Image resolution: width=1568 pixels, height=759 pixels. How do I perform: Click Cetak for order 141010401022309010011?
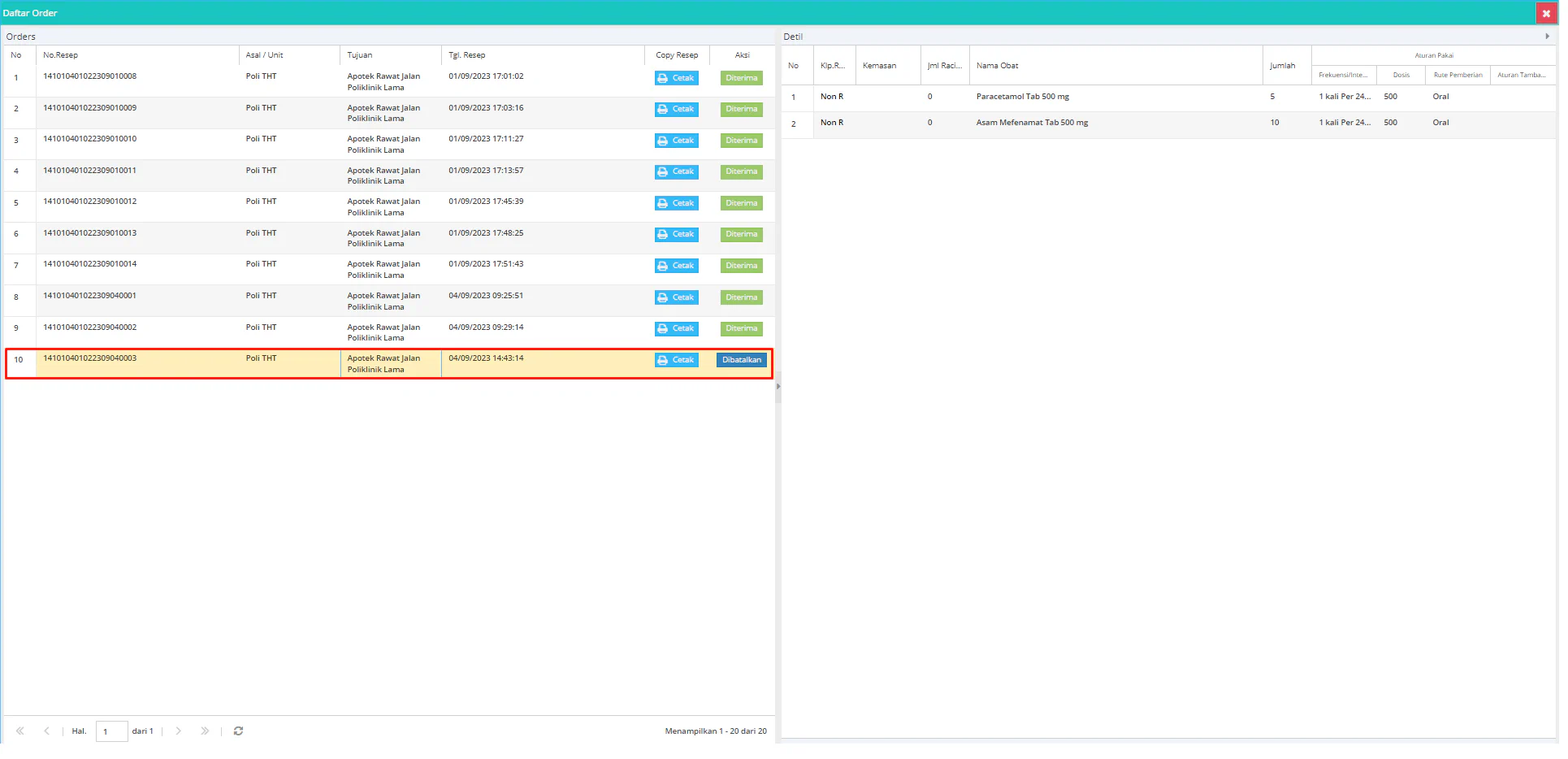tap(676, 171)
